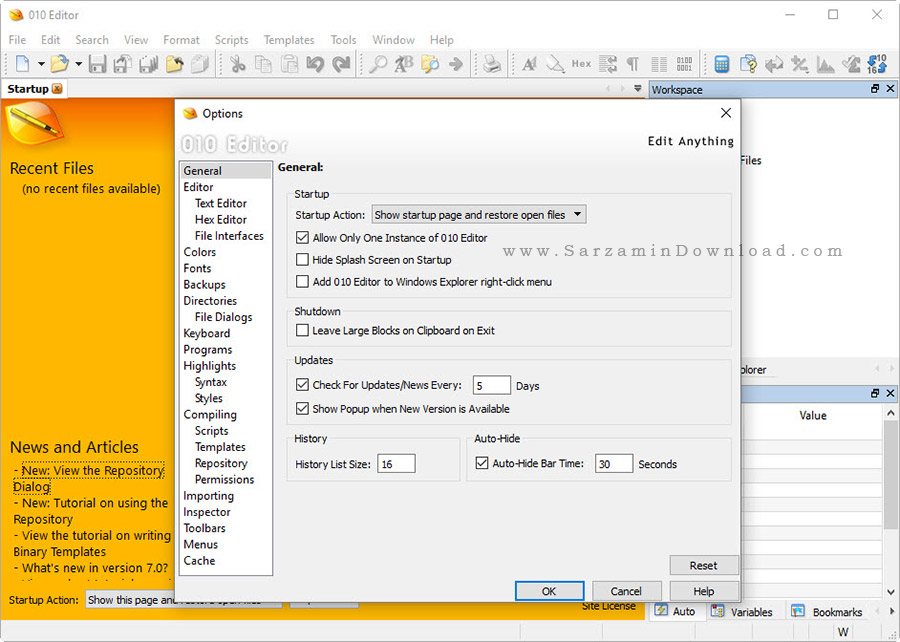Click the OK button in Options

pyautogui.click(x=549, y=591)
